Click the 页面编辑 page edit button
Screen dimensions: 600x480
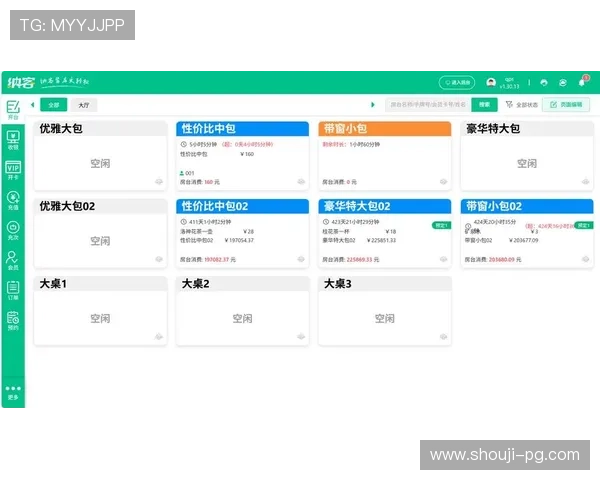click(x=566, y=104)
